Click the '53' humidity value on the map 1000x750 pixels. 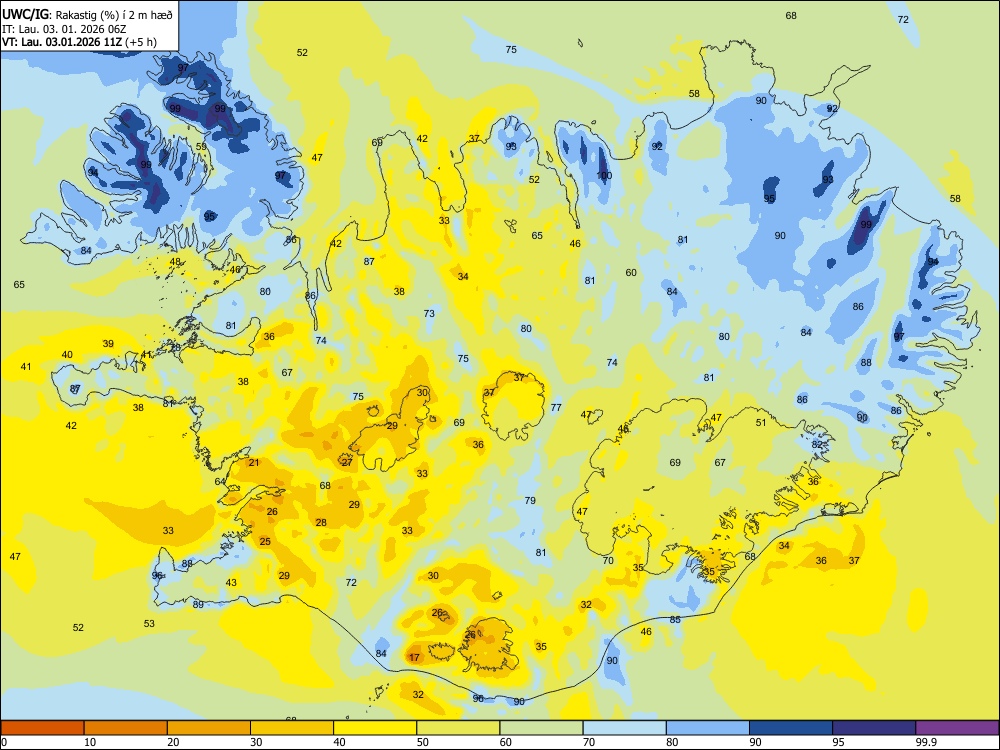(x=149, y=623)
